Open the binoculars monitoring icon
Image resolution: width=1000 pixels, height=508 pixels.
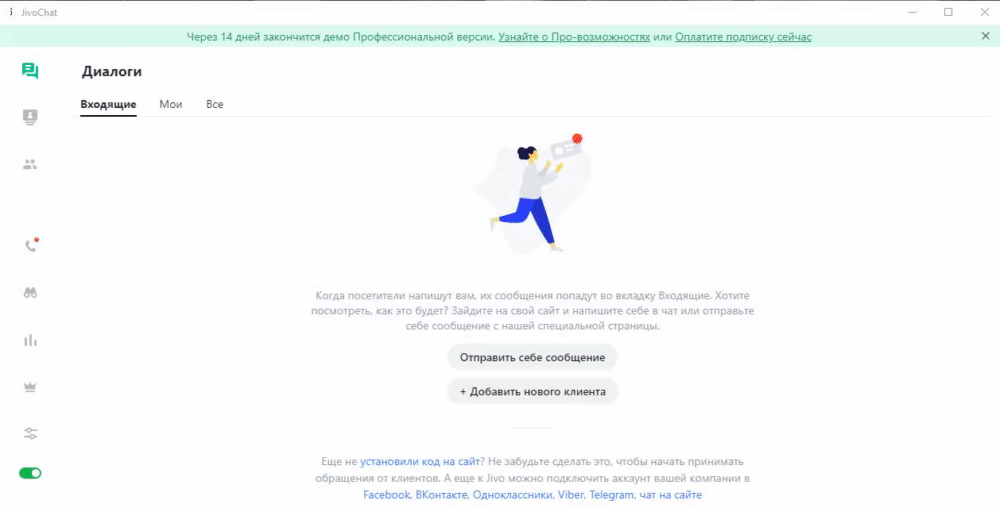click(x=31, y=293)
